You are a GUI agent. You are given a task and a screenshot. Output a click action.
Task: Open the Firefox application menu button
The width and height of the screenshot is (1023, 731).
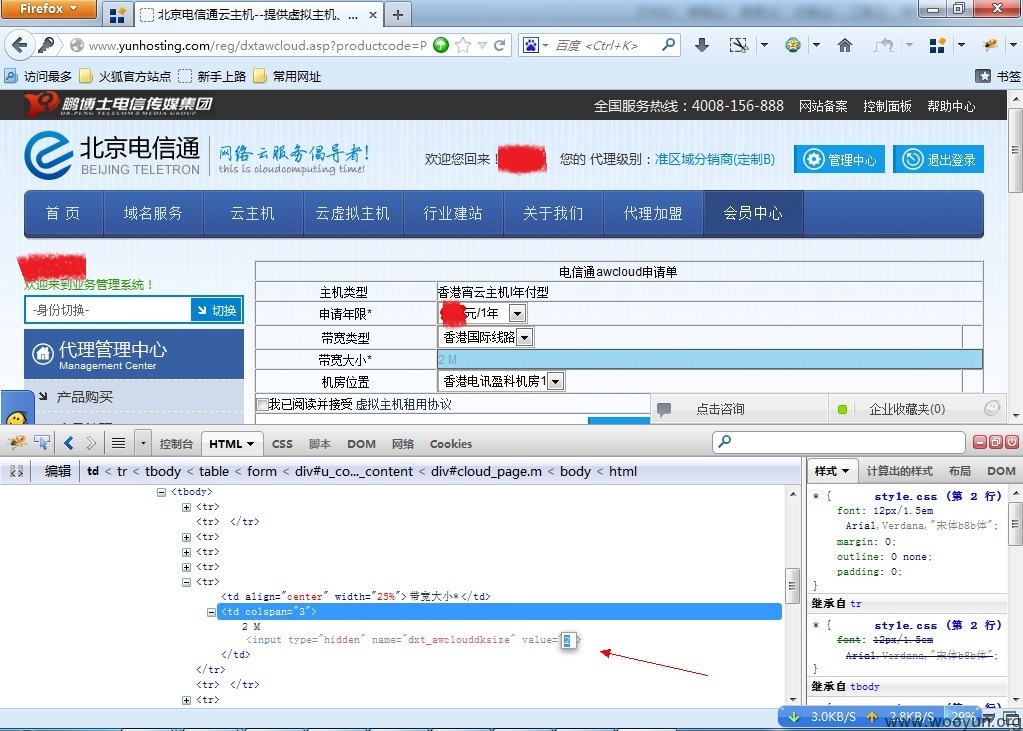point(48,9)
